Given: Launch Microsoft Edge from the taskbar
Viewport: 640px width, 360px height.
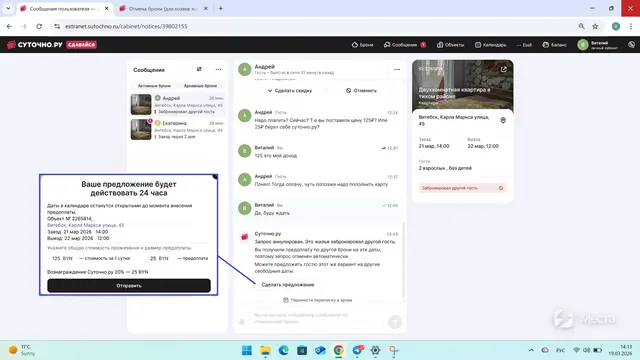Looking at the screenshot, I should click(284, 350).
